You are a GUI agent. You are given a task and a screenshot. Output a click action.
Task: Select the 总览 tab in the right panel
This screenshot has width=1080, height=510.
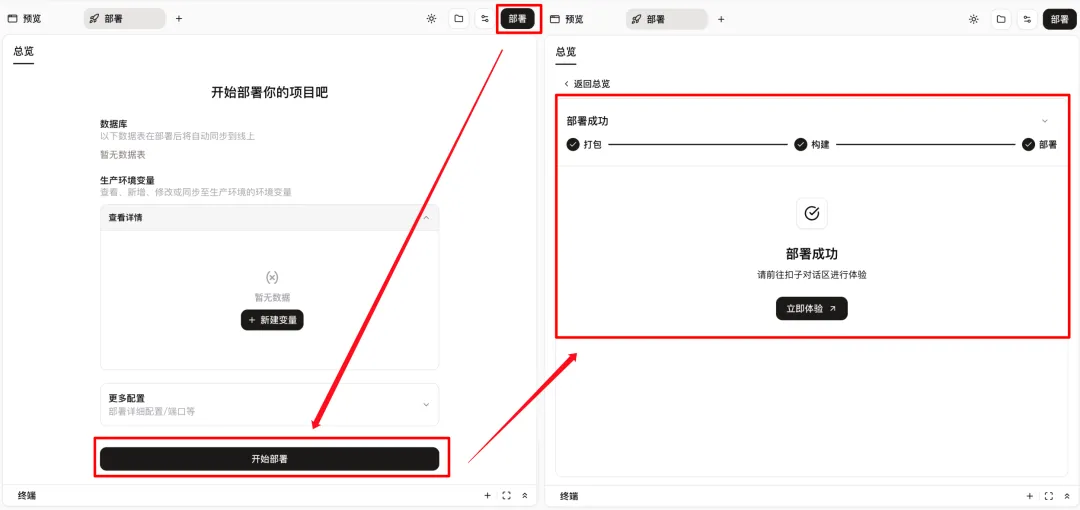click(x=566, y=52)
